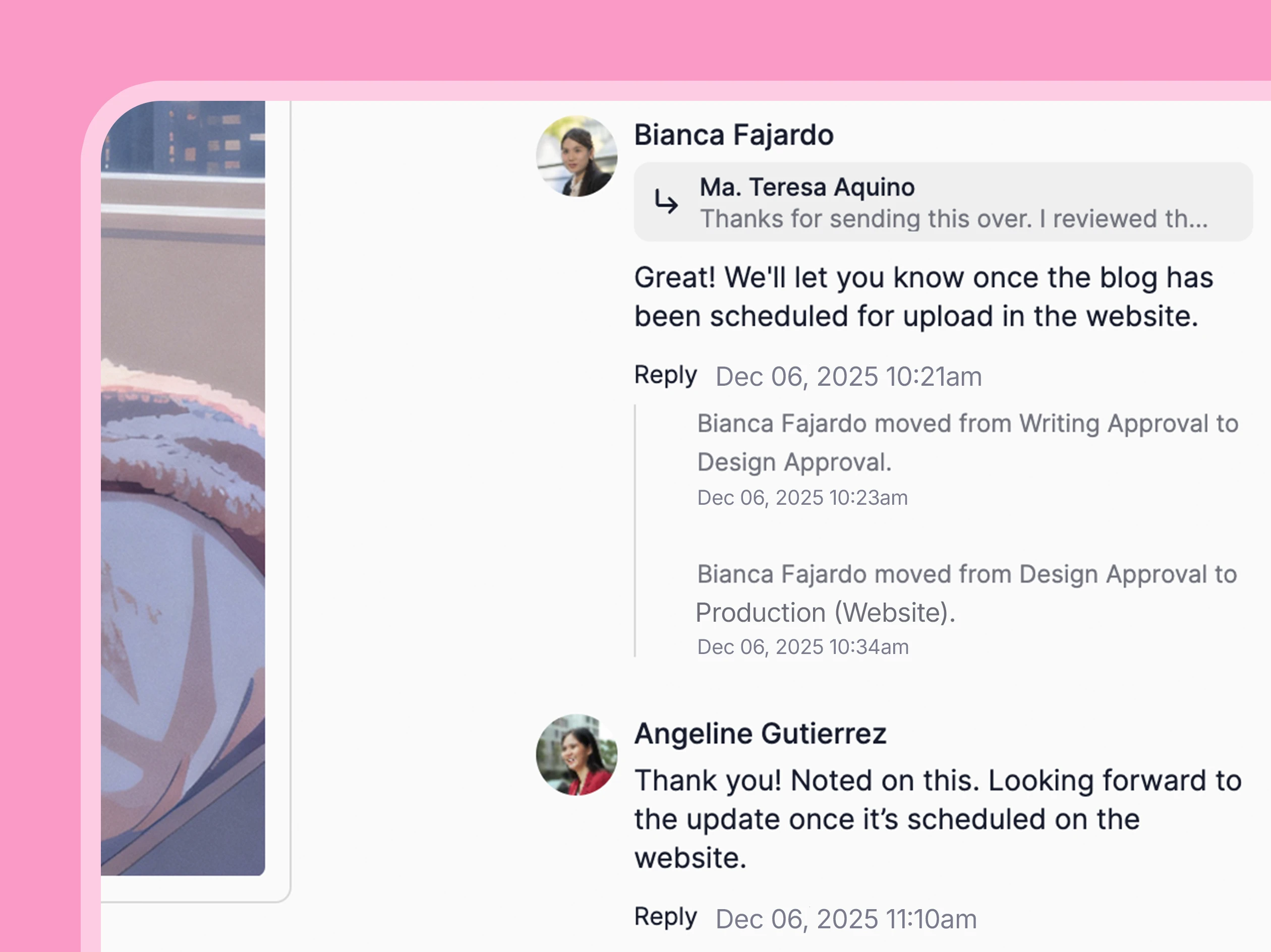Viewport: 1271px width, 952px height.
Task: Click the reply arrow icon in quoted message
Action: point(666,202)
